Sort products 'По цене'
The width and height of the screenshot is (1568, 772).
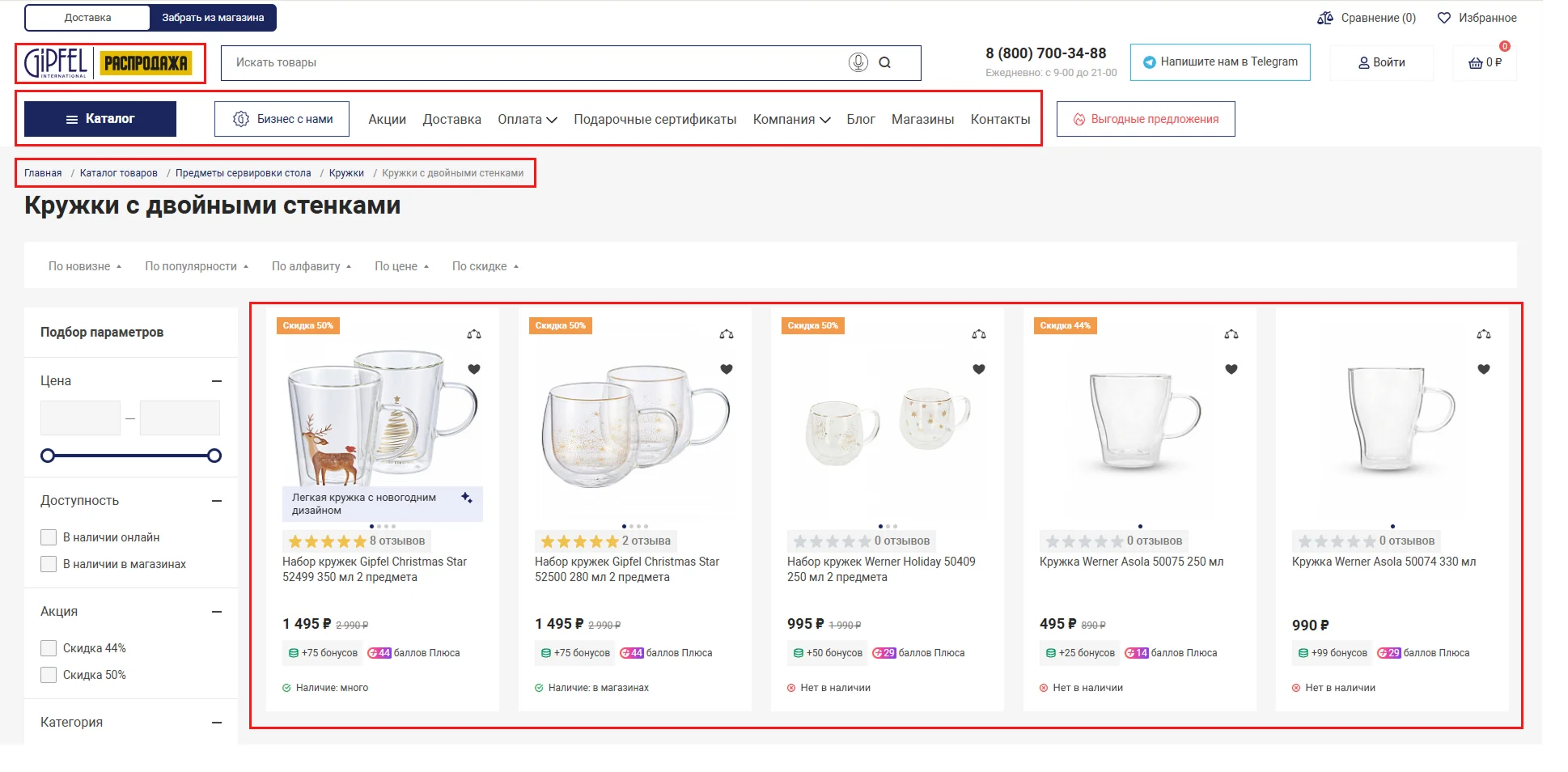point(401,266)
